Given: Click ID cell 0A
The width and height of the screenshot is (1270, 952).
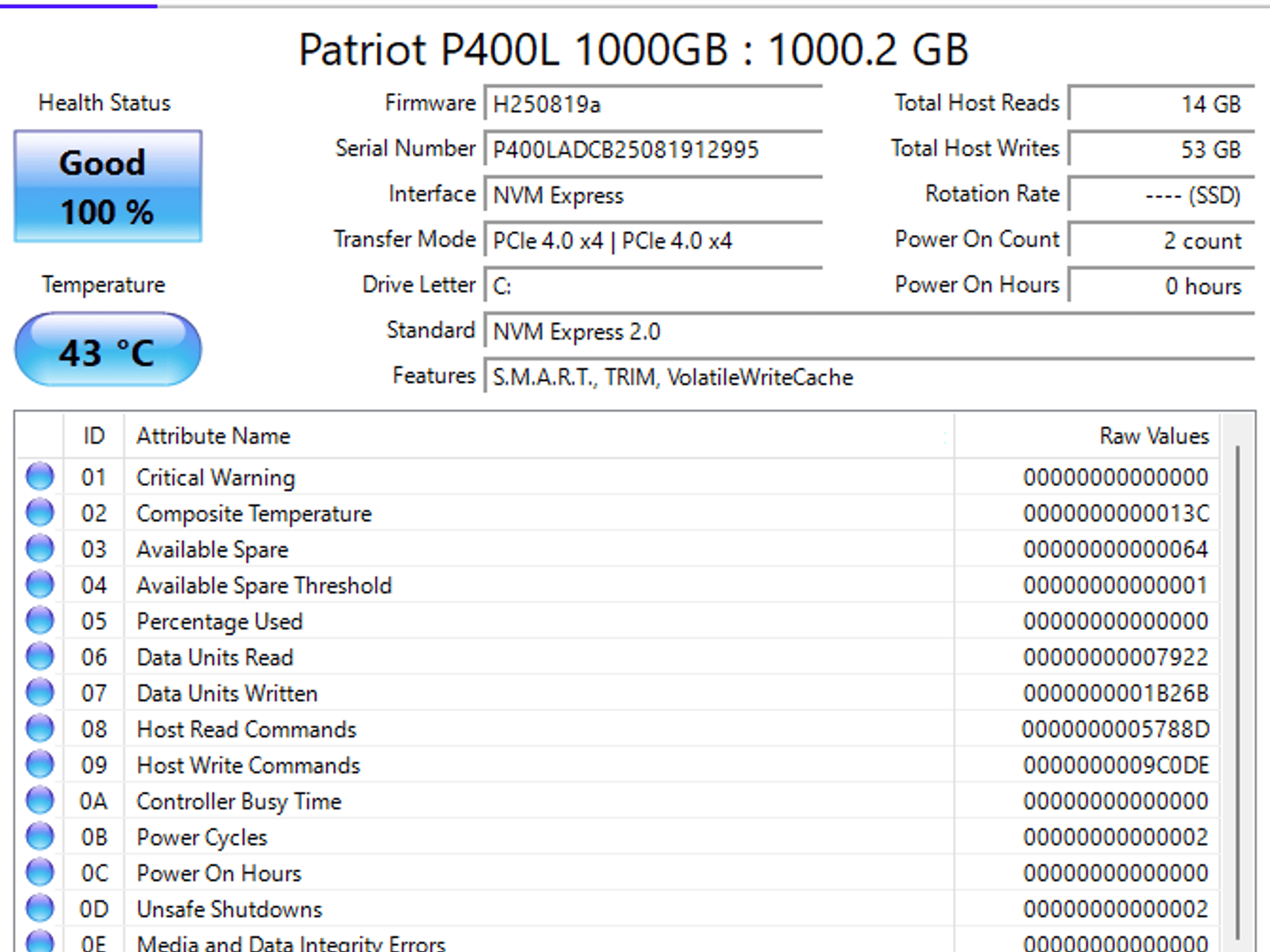Looking at the screenshot, I should (x=94, y=801).
